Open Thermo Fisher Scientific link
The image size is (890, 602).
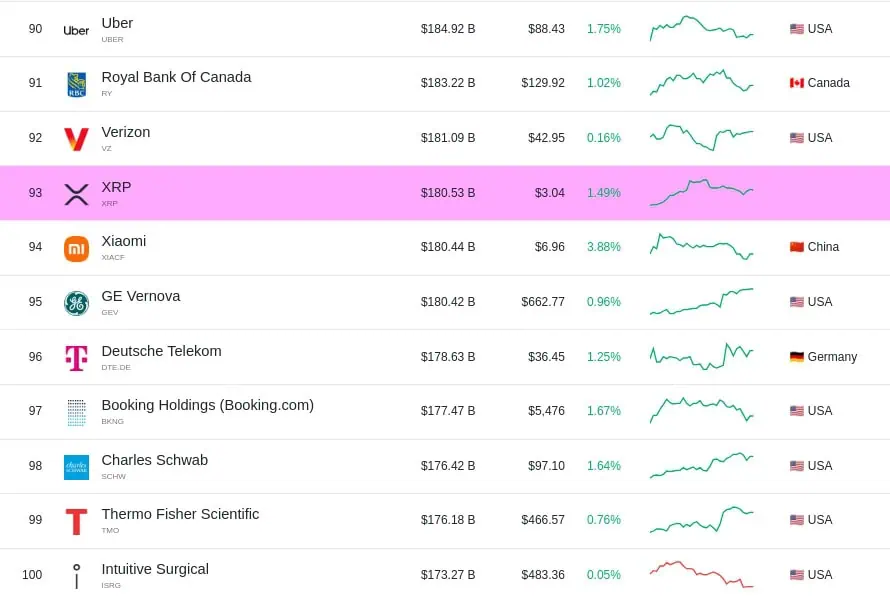coord(180,514)
